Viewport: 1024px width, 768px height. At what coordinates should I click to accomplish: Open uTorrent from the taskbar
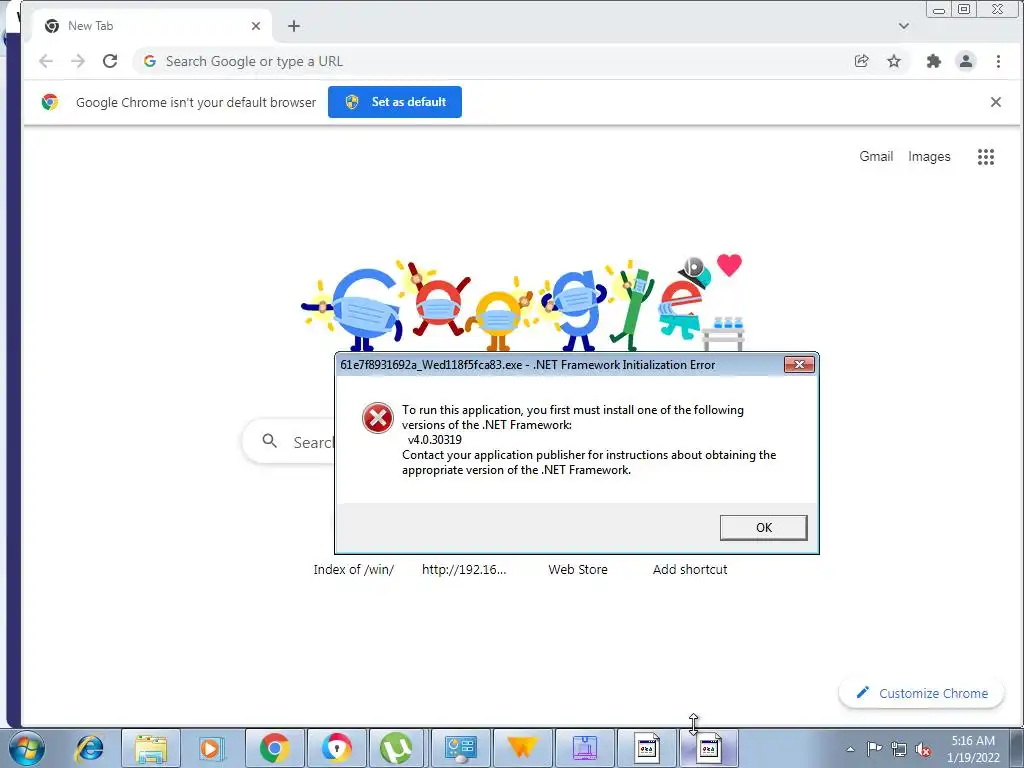tap(396, 748)
